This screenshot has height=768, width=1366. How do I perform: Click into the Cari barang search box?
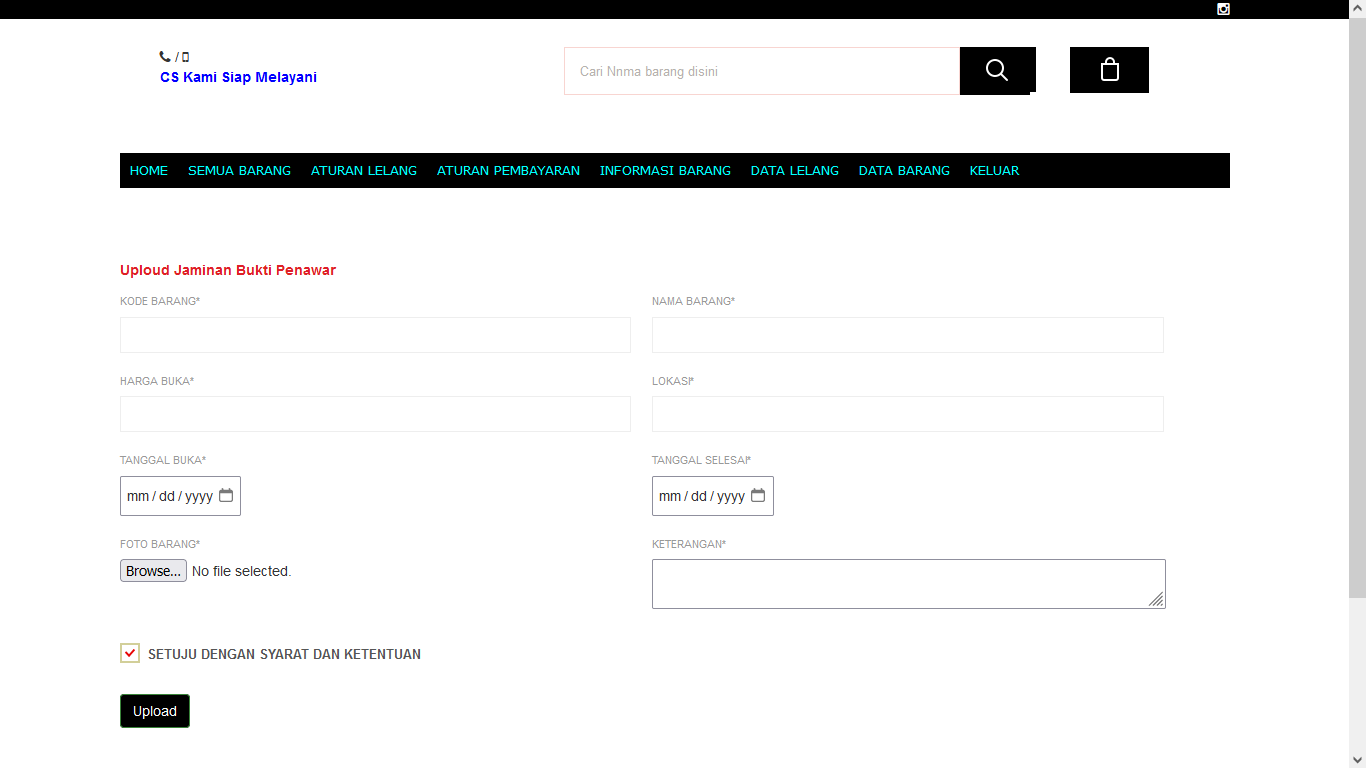(x=762, y=71)
